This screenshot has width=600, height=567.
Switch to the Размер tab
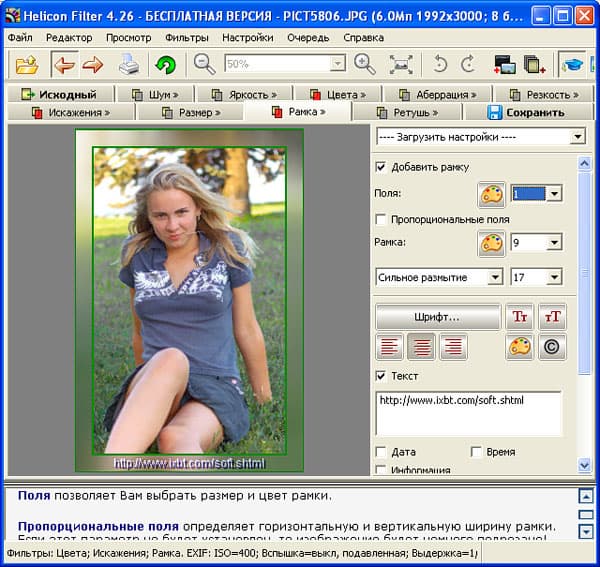(191, 112)
